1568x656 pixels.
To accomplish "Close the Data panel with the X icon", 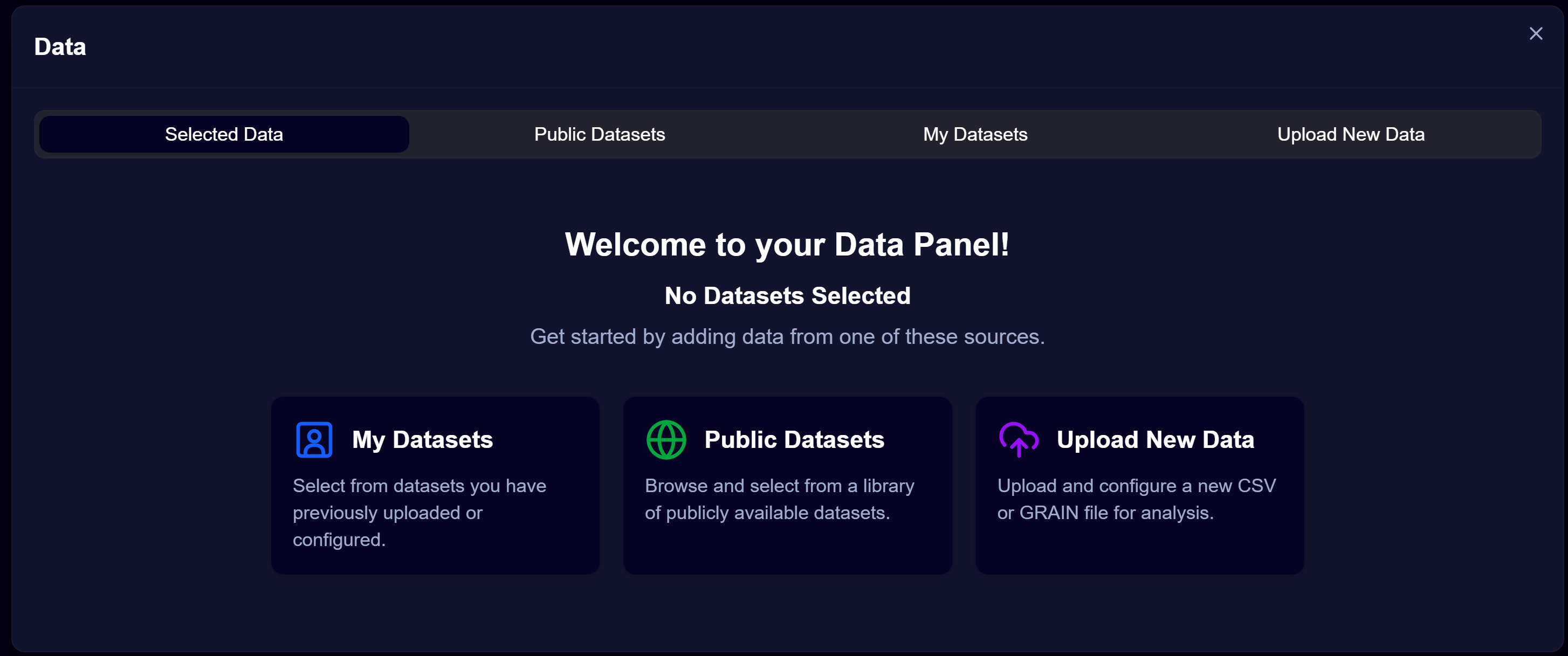I will (1535, 33).
